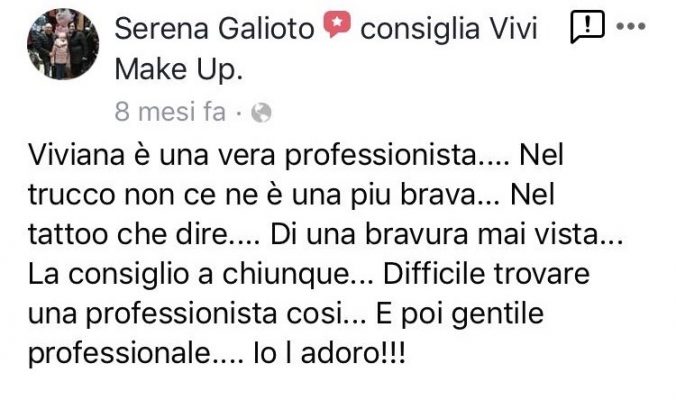Click the line starting 'trucco non ce ne'
The image size is (676, 400).
click(x=291, y=194)
